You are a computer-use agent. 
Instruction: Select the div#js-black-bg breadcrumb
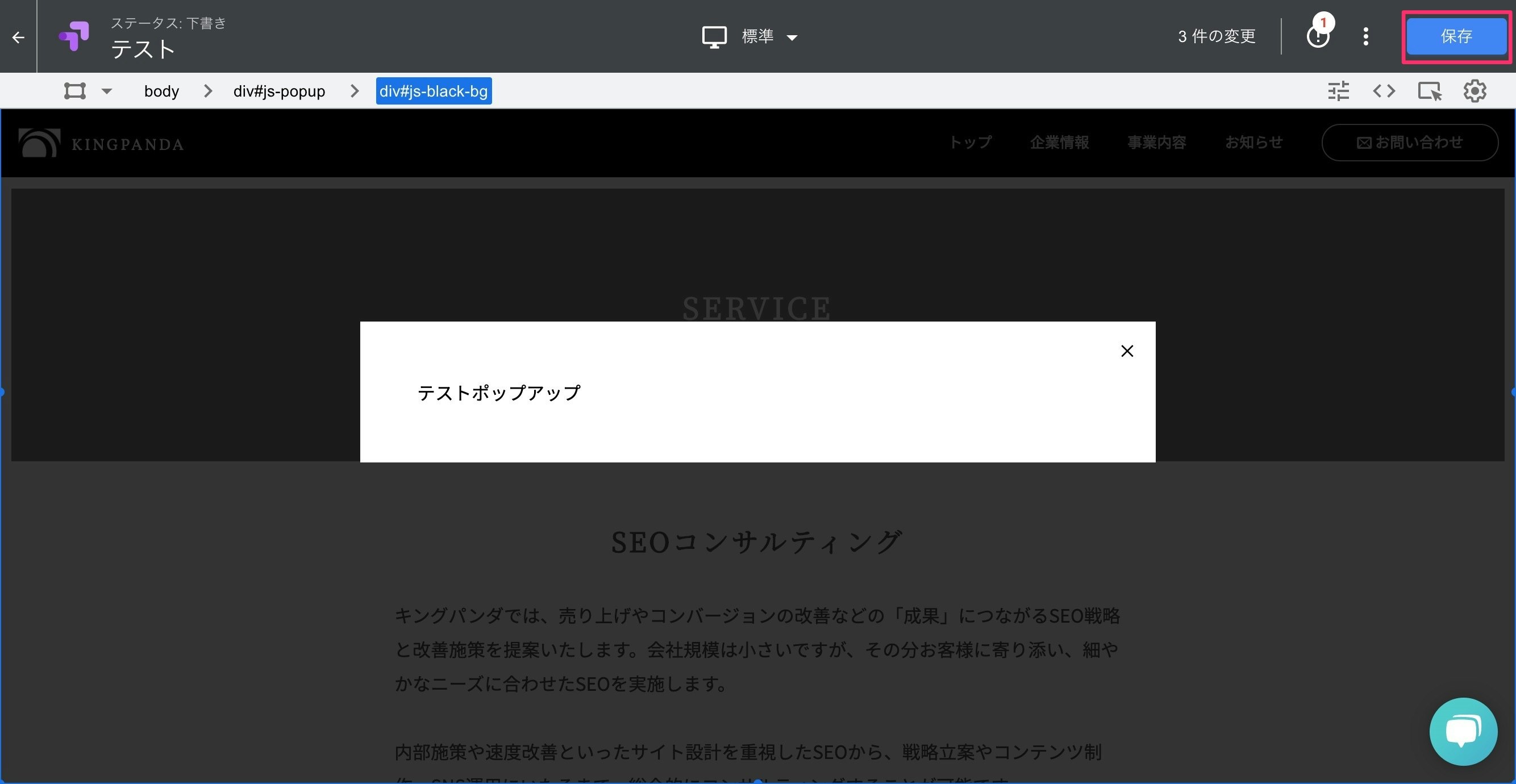pos(434,91)
